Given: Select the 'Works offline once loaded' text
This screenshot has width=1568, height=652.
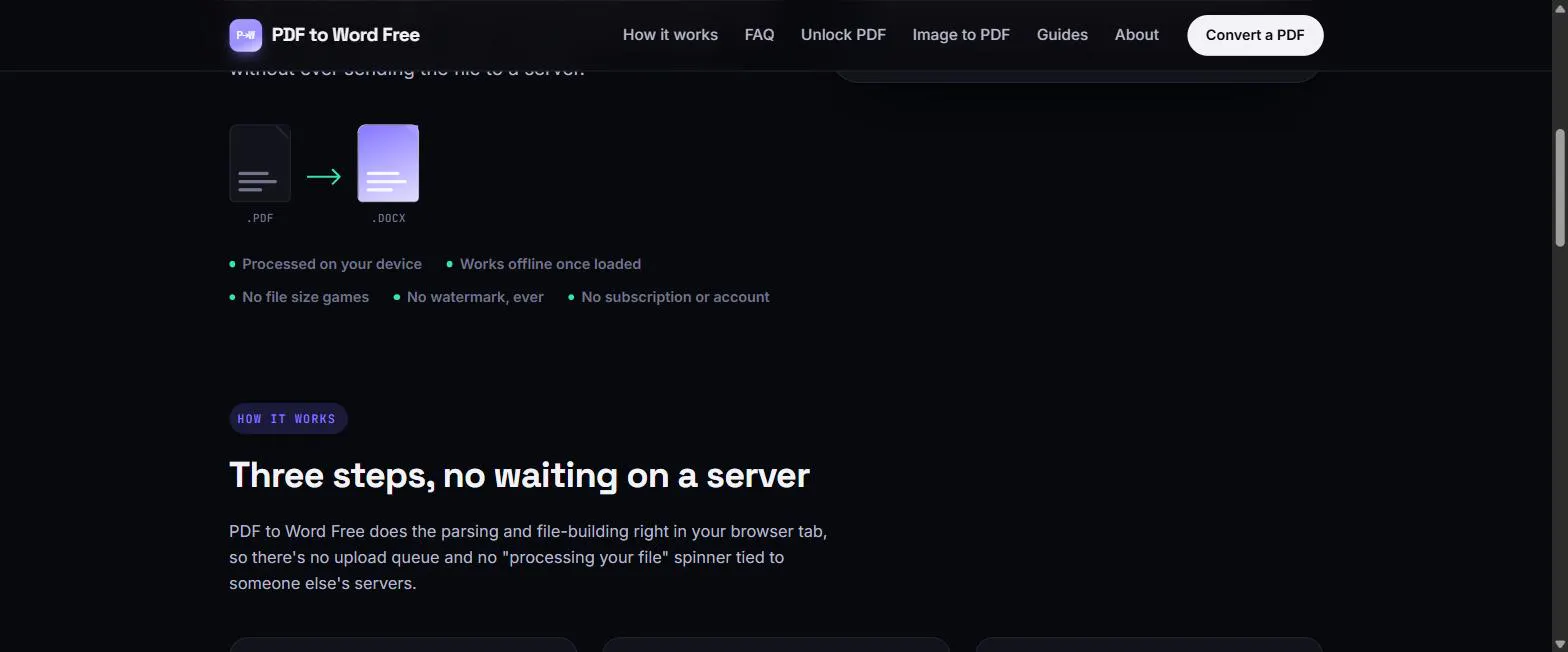Looking at the screenshot, I should pyautogui.click(x=550, y=264).
